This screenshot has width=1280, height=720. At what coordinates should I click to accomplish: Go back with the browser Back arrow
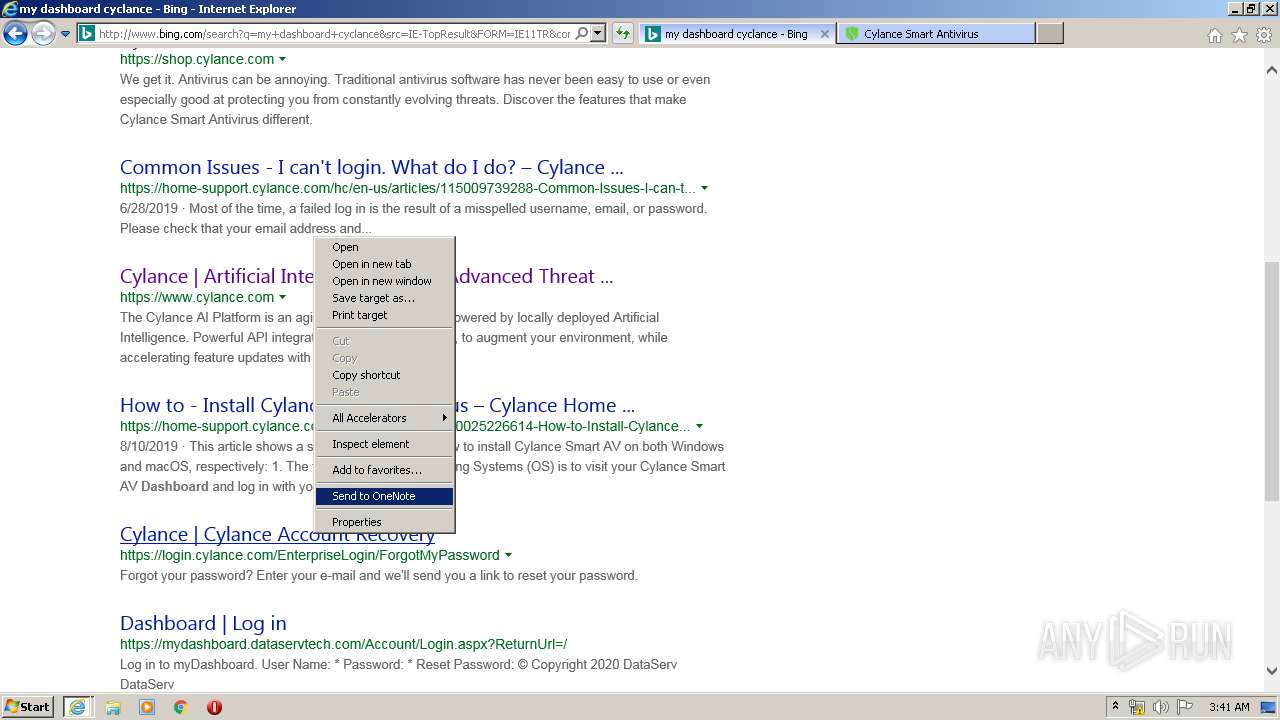(15, 34)
